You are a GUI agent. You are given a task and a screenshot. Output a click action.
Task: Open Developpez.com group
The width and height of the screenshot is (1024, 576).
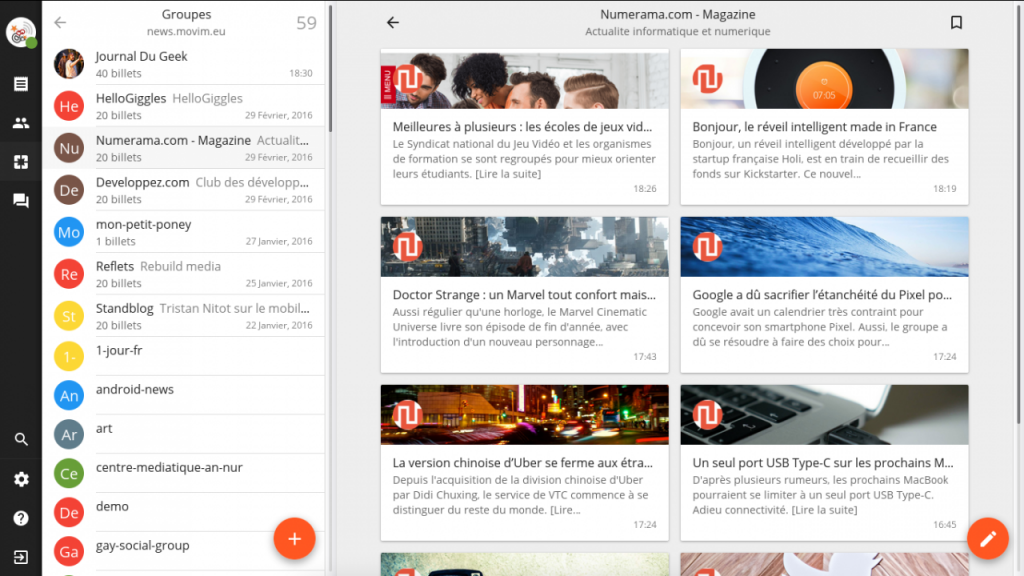pyautogui.click(x=184, y=190)
